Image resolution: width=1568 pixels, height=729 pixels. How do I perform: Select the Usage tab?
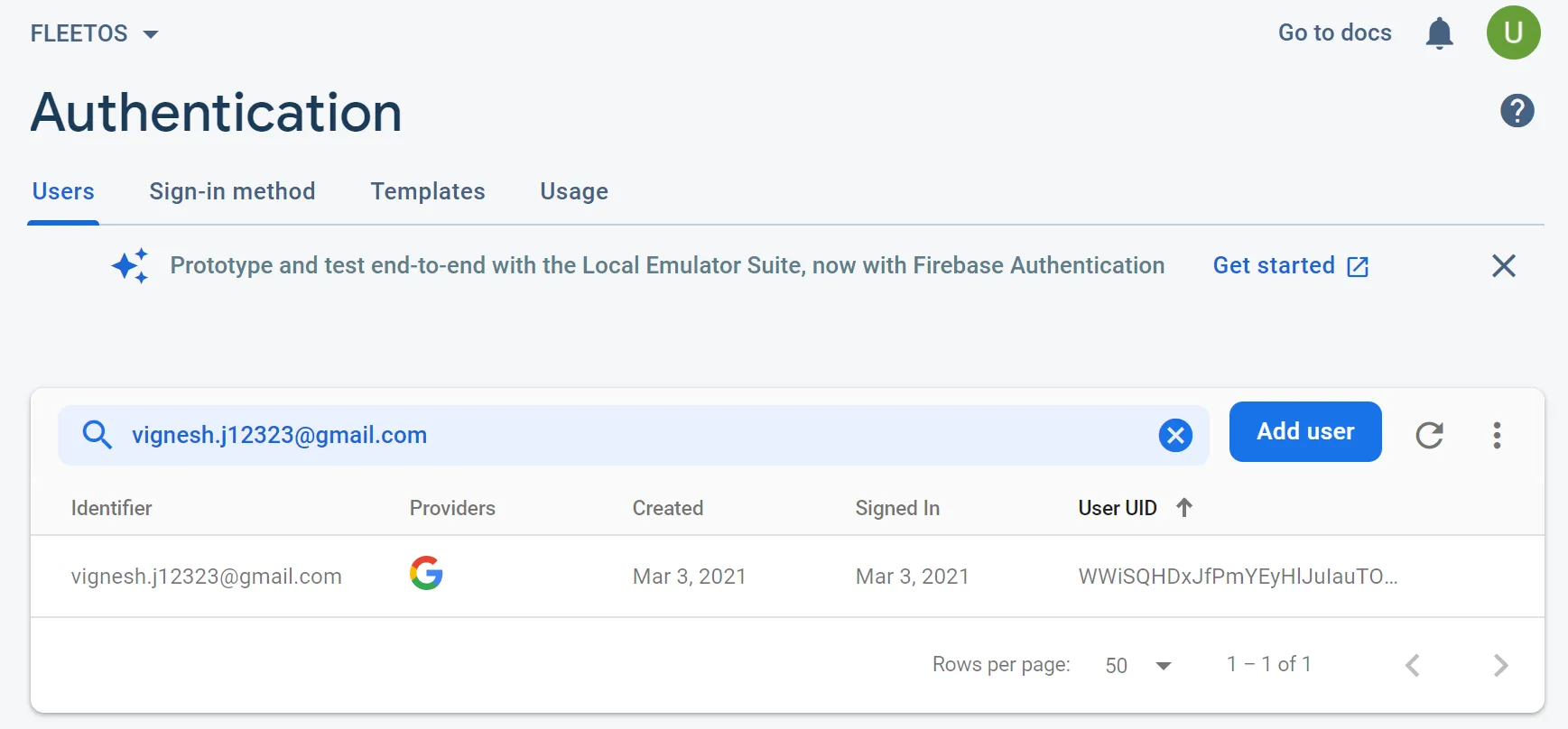574,191
